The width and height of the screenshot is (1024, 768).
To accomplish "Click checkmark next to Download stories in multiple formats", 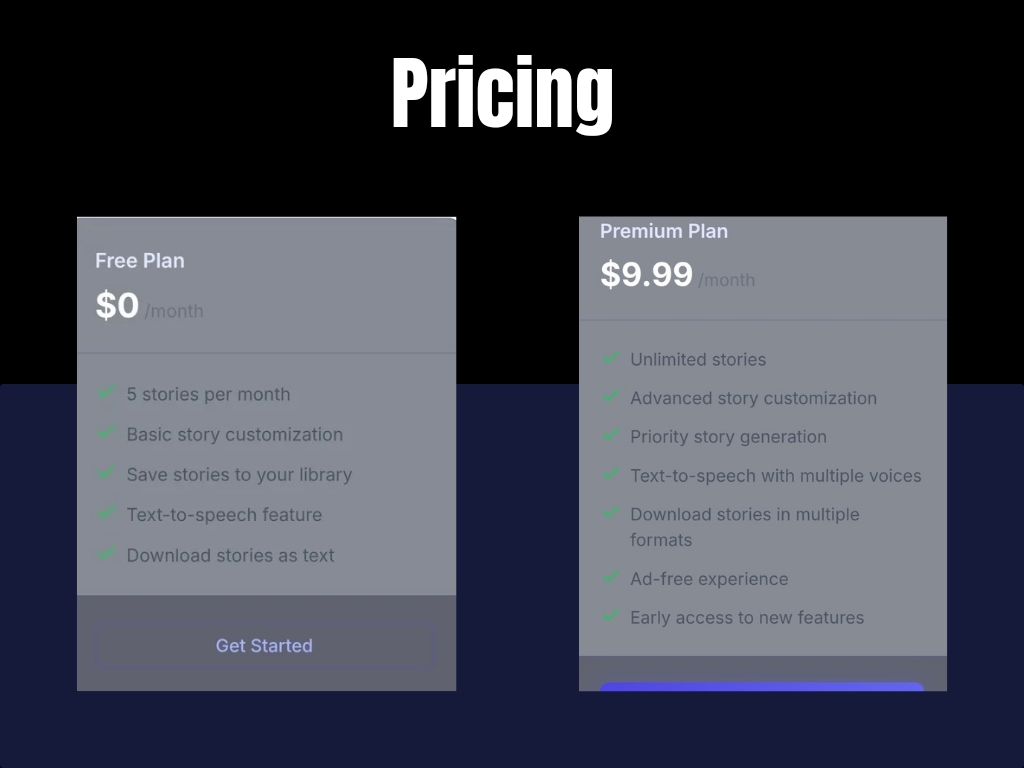I will (611, 513).
